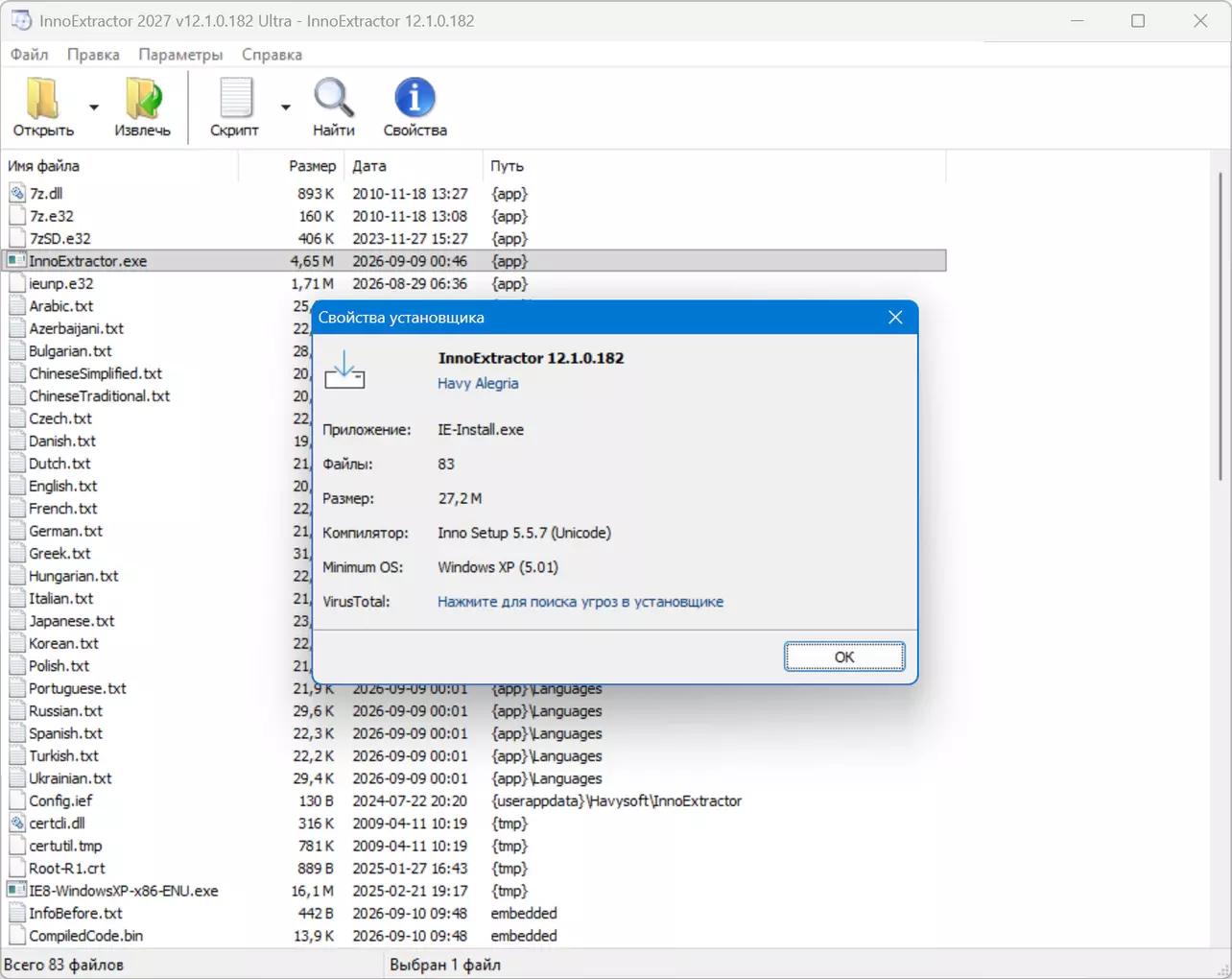Click the Inno Setup 5.5.7 (Unicode) value

coord(524,533)
